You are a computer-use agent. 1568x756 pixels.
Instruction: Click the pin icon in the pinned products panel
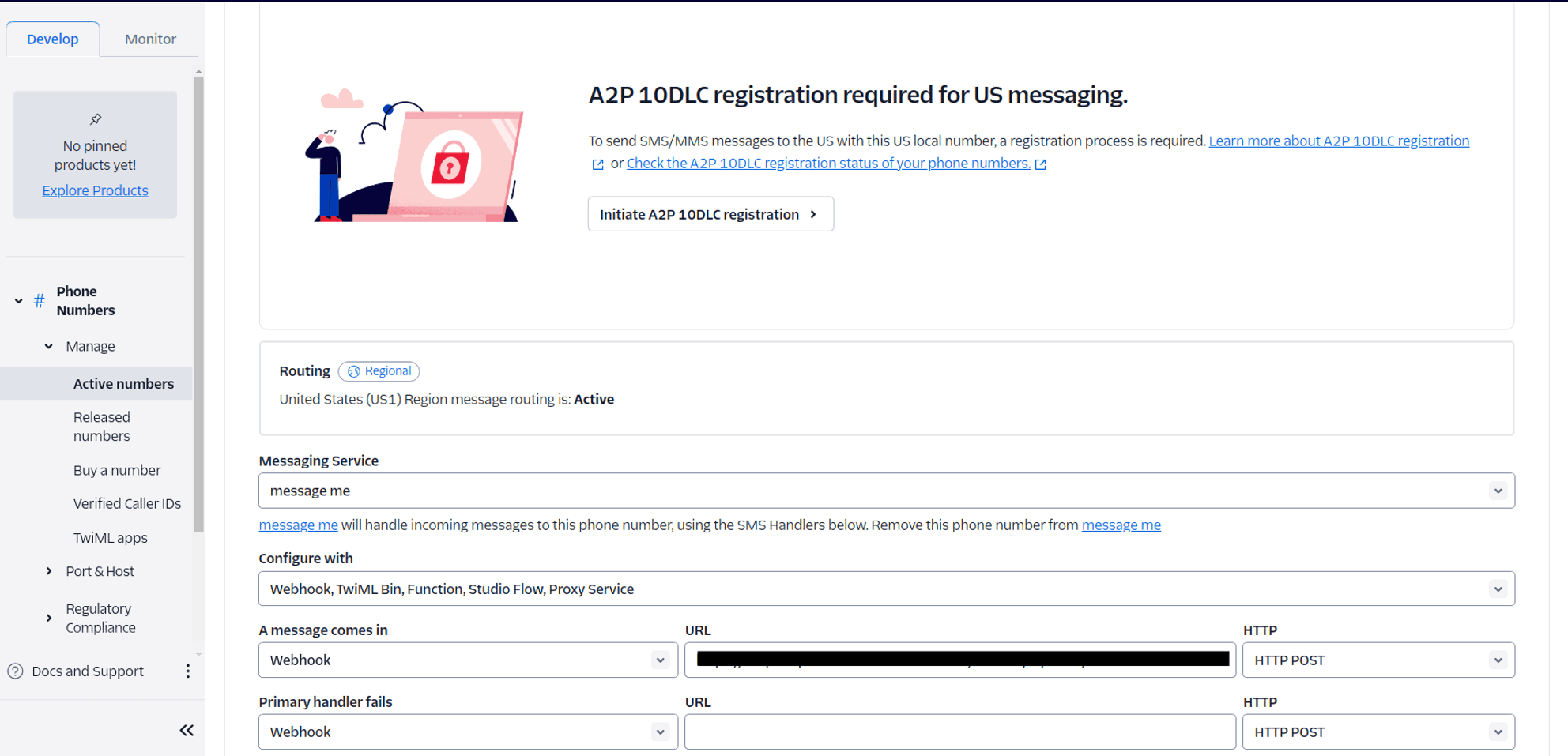[x=95, y=119]
